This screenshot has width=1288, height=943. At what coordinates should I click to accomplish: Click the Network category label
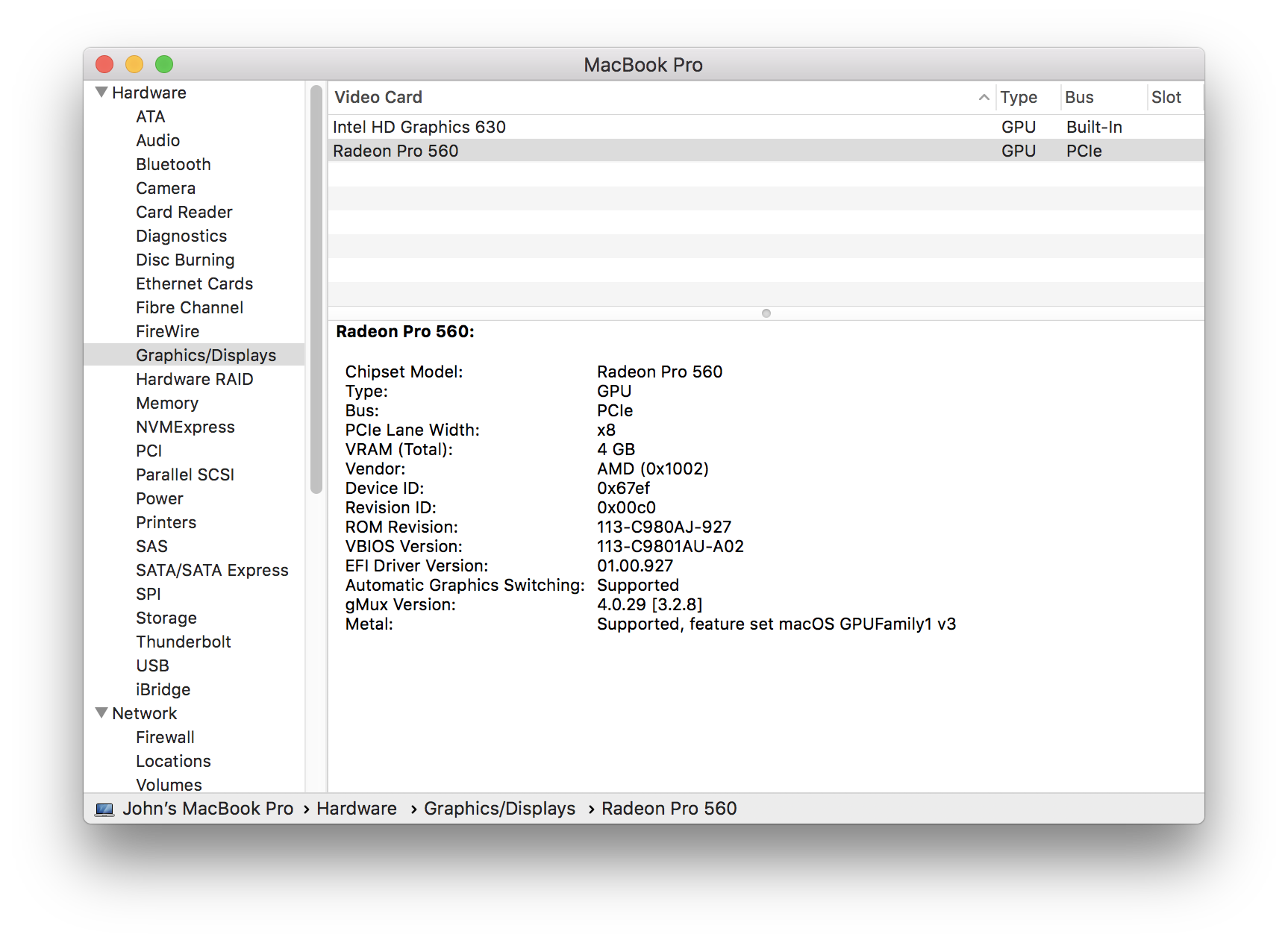click(x=145, y=713)
